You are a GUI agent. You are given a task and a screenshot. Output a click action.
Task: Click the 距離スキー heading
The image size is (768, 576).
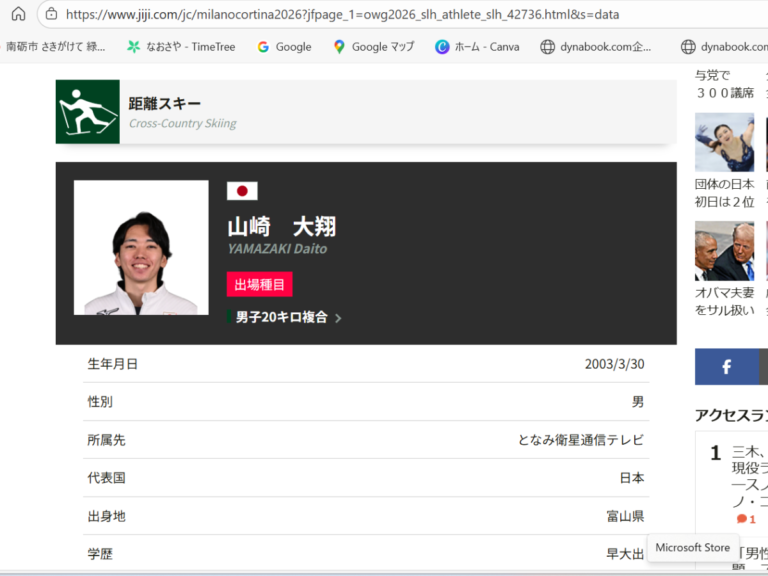(165, 103)
